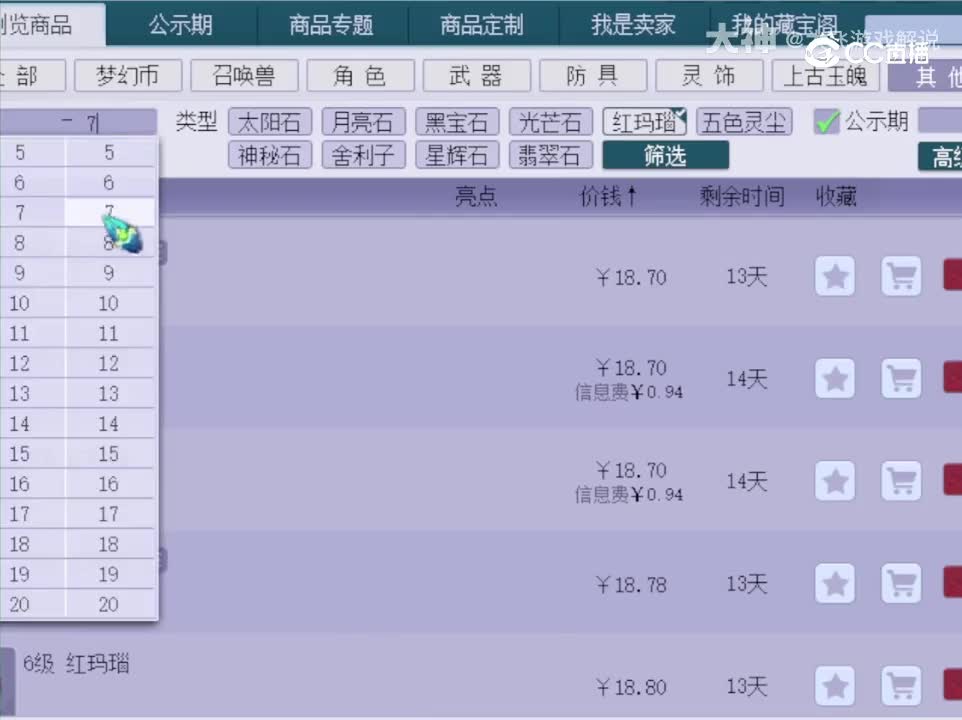Click the 筛选 filter button
The width and height of the screenshot is (962, 720).
tap(664, 155)
